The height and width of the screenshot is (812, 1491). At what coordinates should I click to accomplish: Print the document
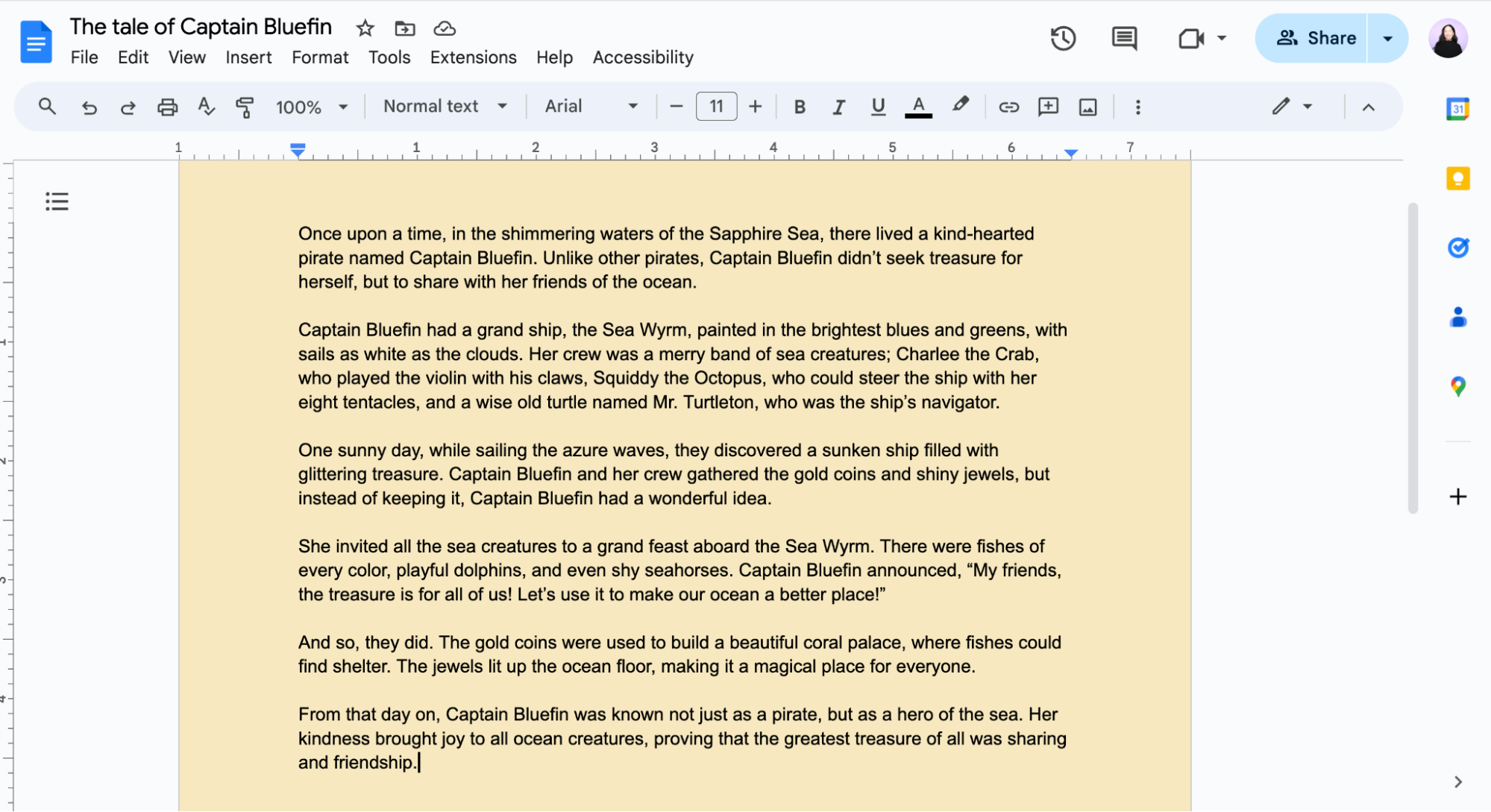tap(167, 107)
